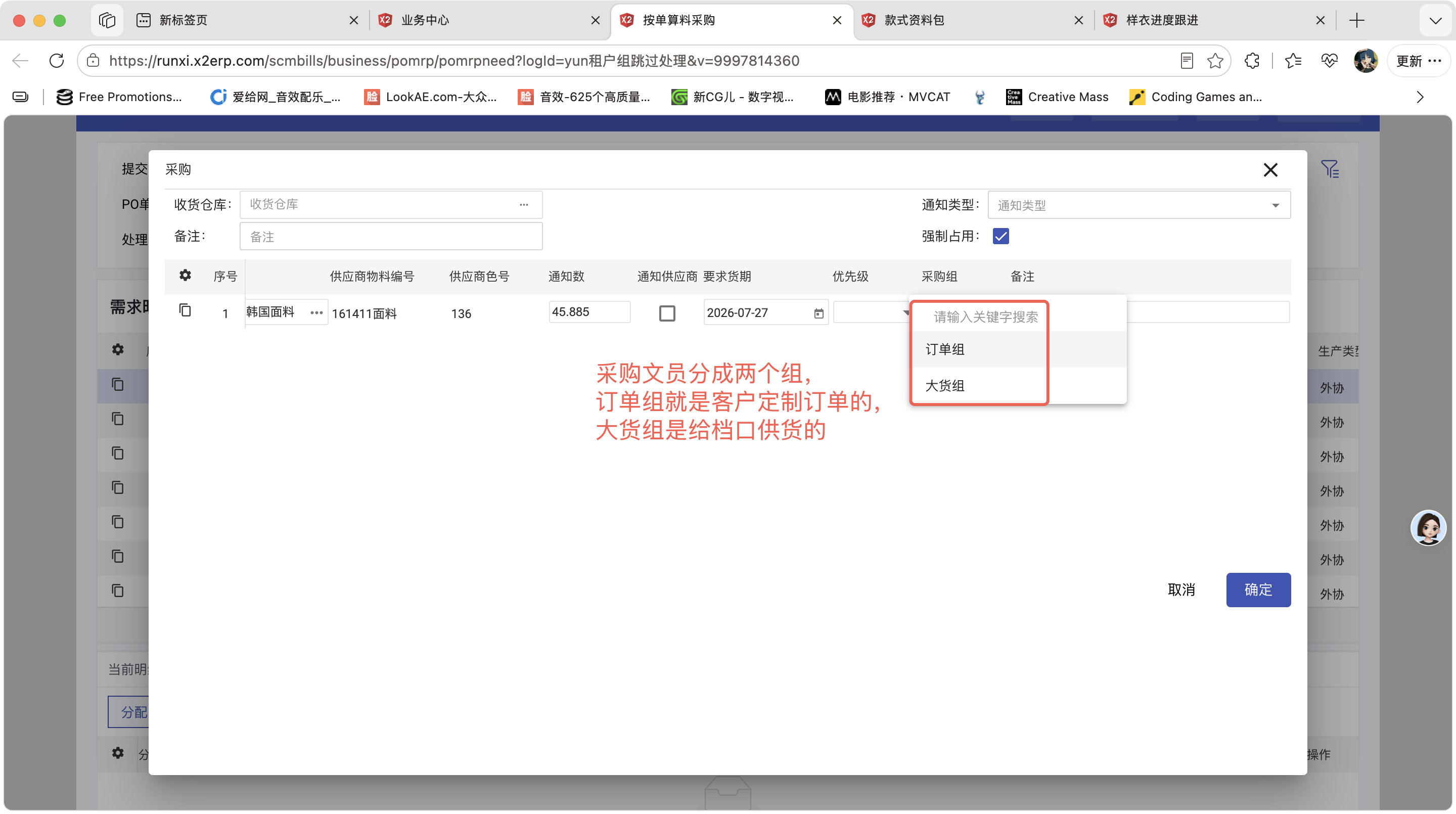Open the 通知类型 dropdown
Image resolution: width=1456 pixels, height=814 pixels.
[x=1139, y=205]
